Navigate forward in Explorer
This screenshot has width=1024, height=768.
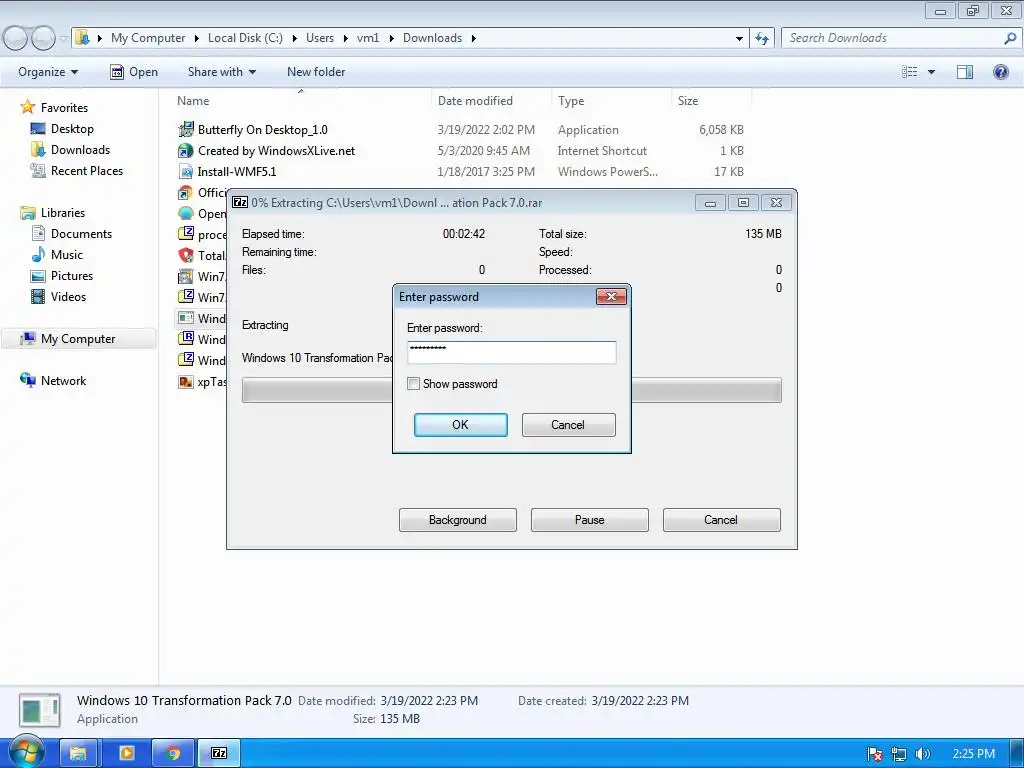click(43, 39)
